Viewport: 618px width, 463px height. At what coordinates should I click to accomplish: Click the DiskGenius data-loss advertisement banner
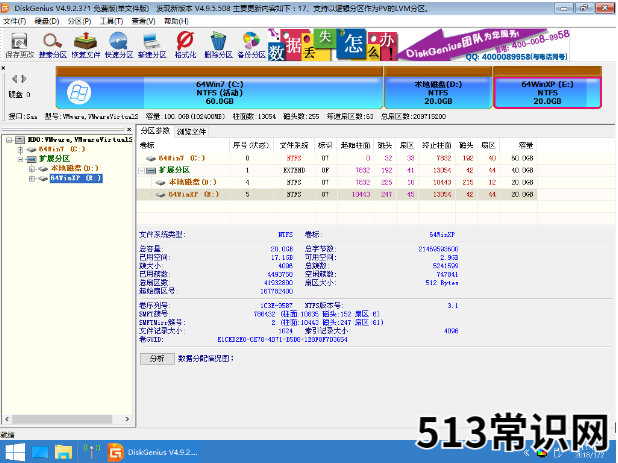[x=419, y=45]
